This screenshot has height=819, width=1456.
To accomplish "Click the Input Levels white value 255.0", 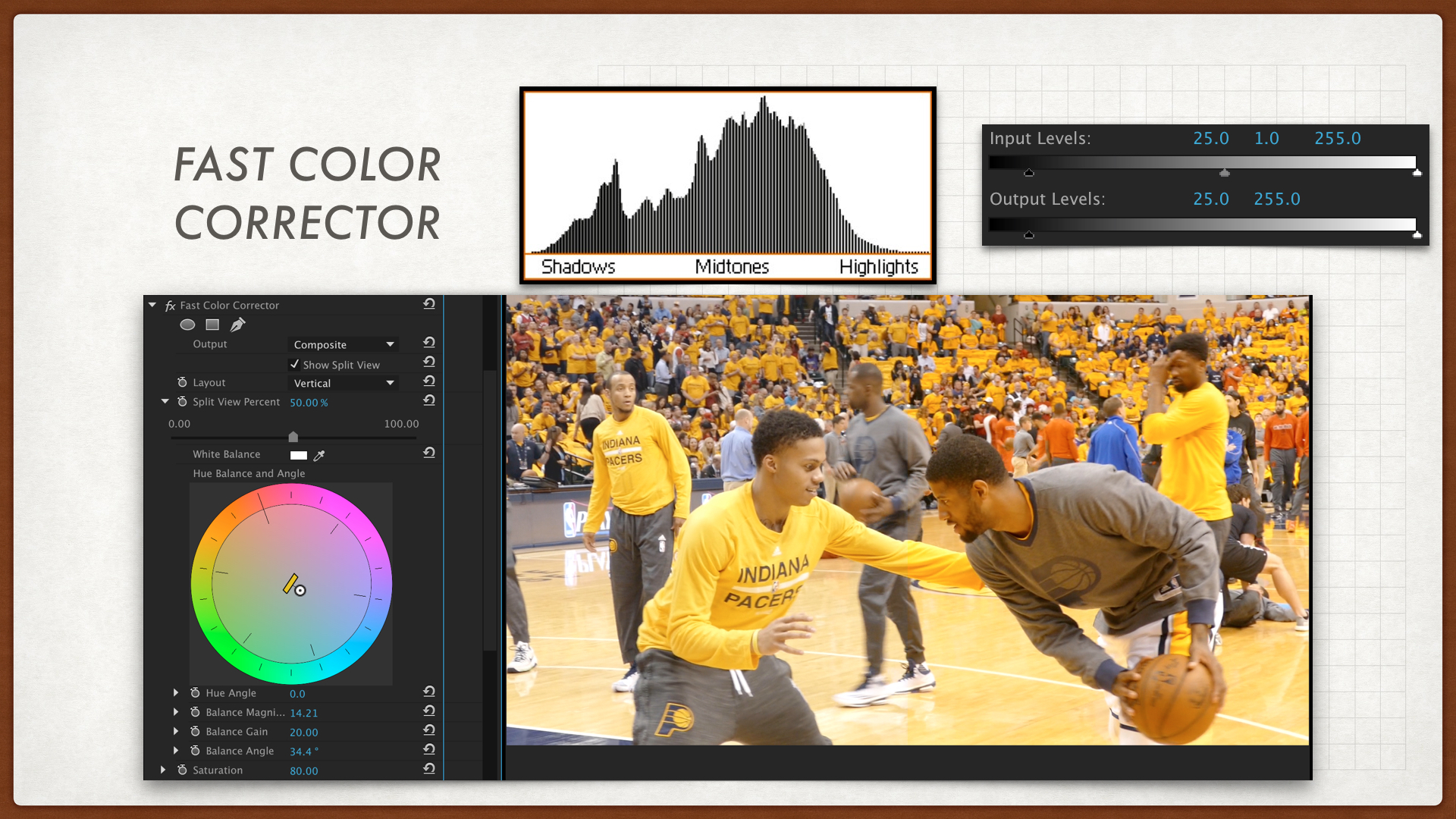I will tap(1338, 139).
